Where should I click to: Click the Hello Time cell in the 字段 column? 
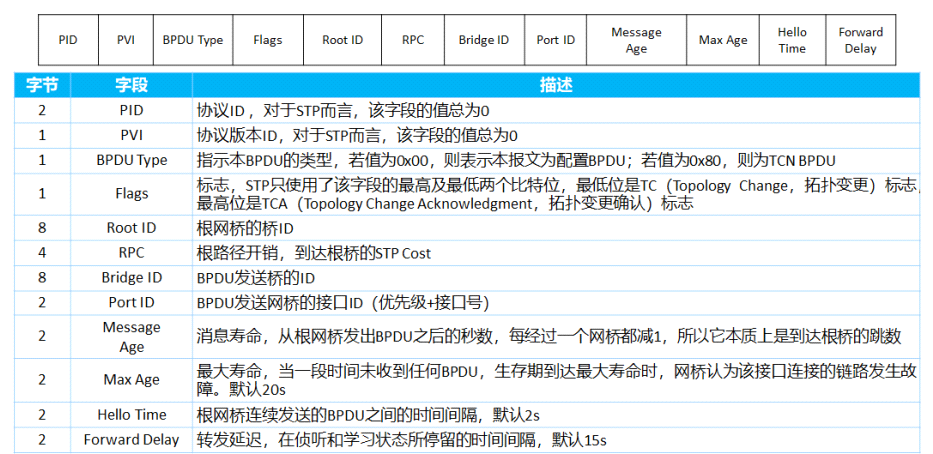pyautogui.click(x=132, y=415)
